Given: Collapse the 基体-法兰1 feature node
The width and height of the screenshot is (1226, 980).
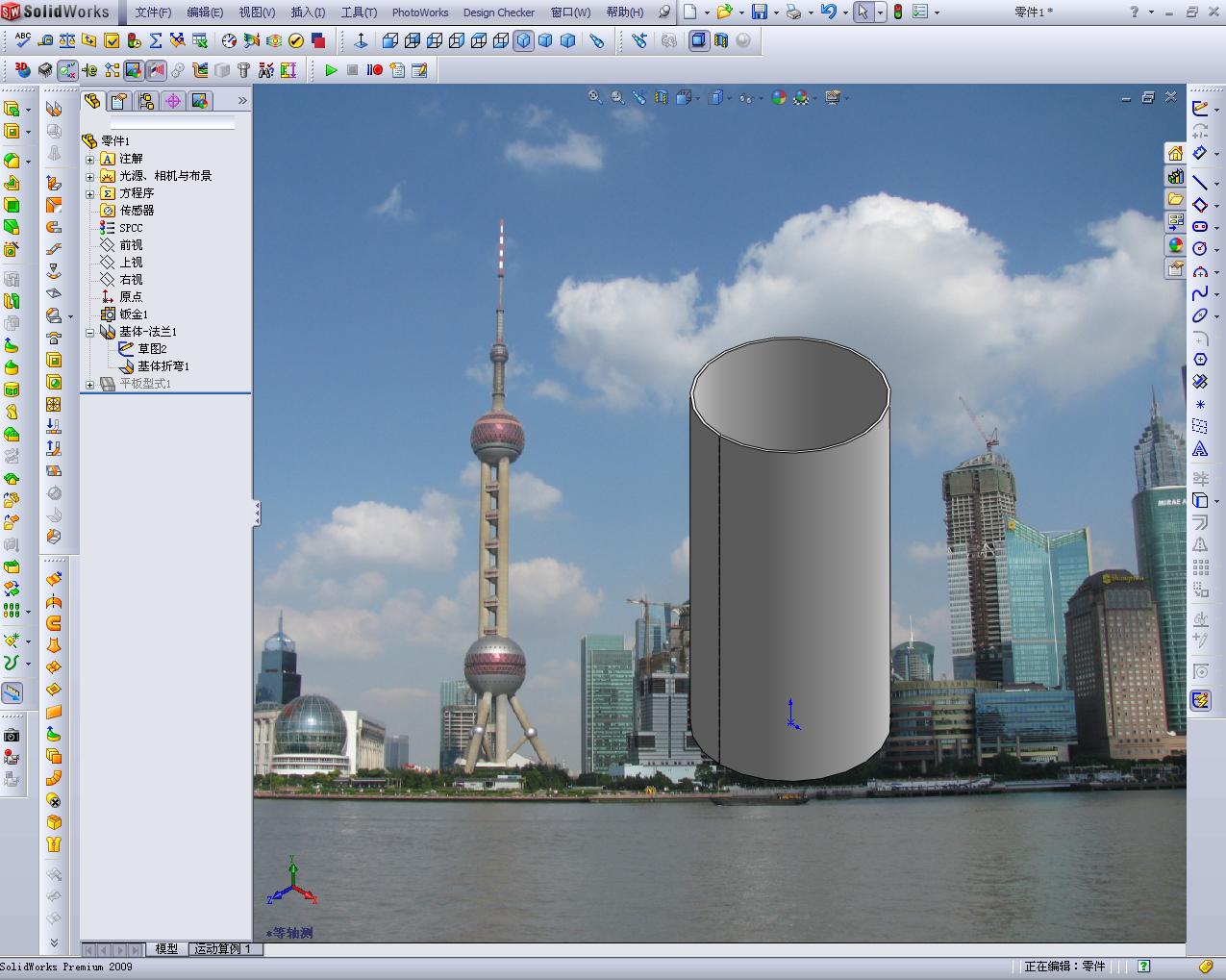Looking at the screenshot, I should click(90, 332).
